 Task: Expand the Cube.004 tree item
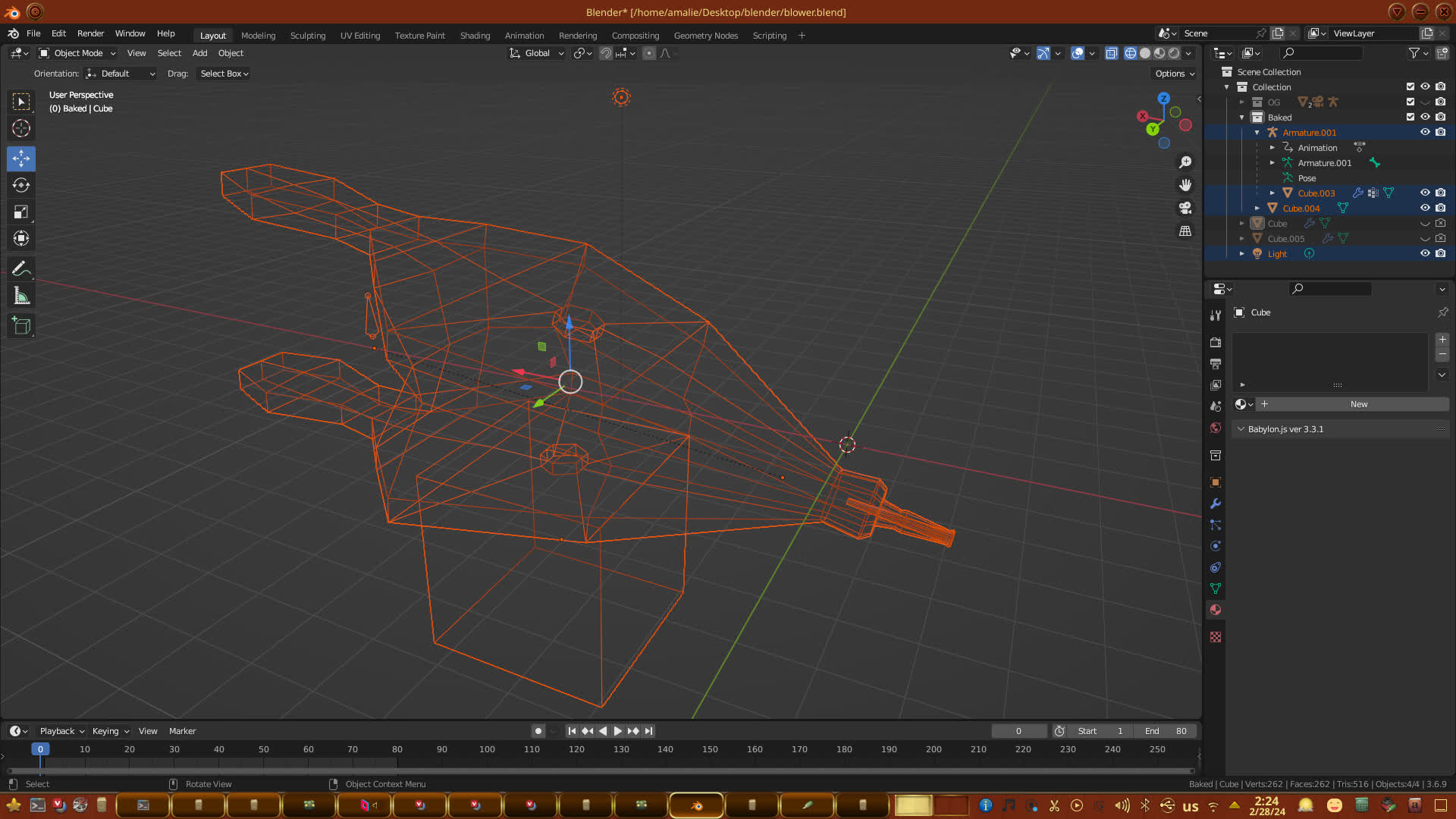1257,208
